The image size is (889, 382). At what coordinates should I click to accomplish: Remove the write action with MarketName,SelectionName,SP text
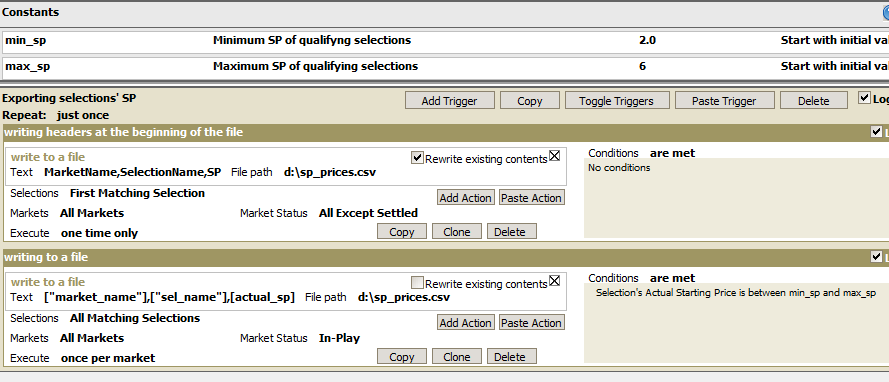click(554, 155)
